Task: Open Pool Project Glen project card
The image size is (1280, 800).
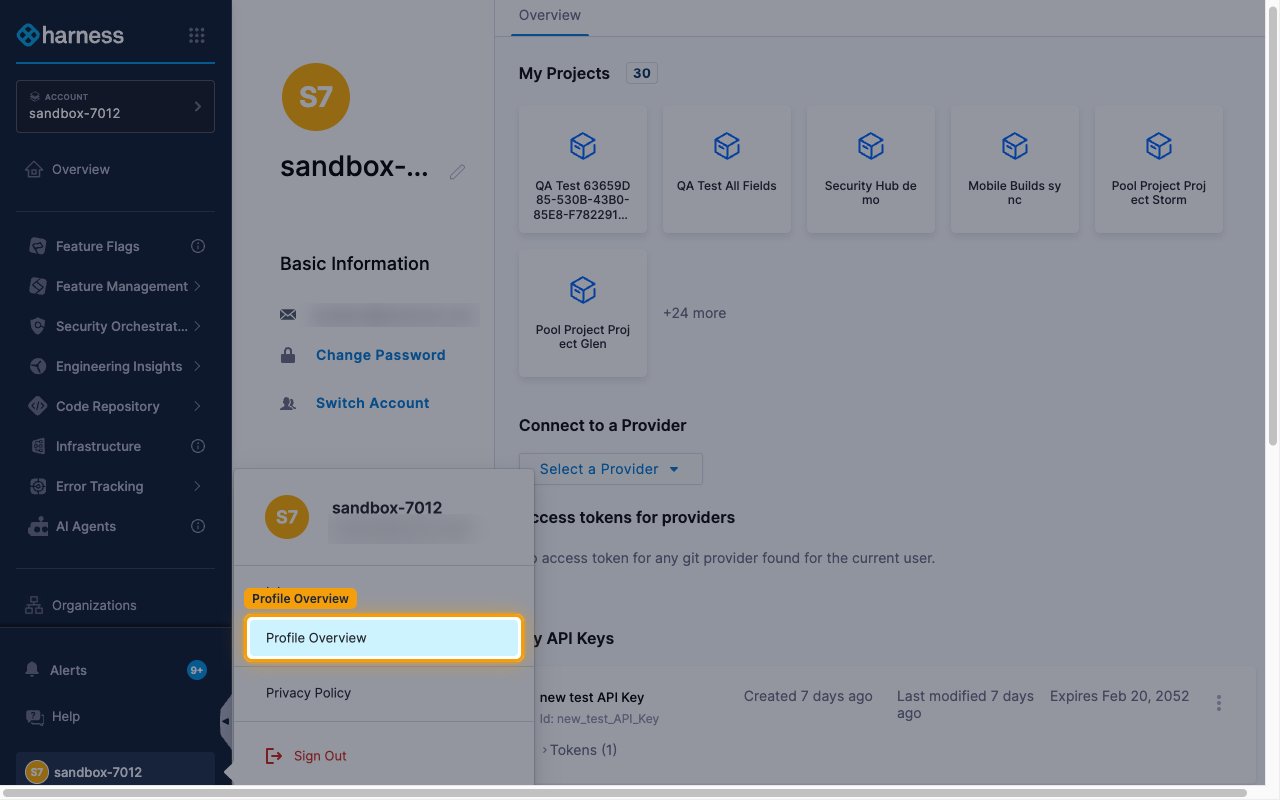Action: click(x=583, y=314)
